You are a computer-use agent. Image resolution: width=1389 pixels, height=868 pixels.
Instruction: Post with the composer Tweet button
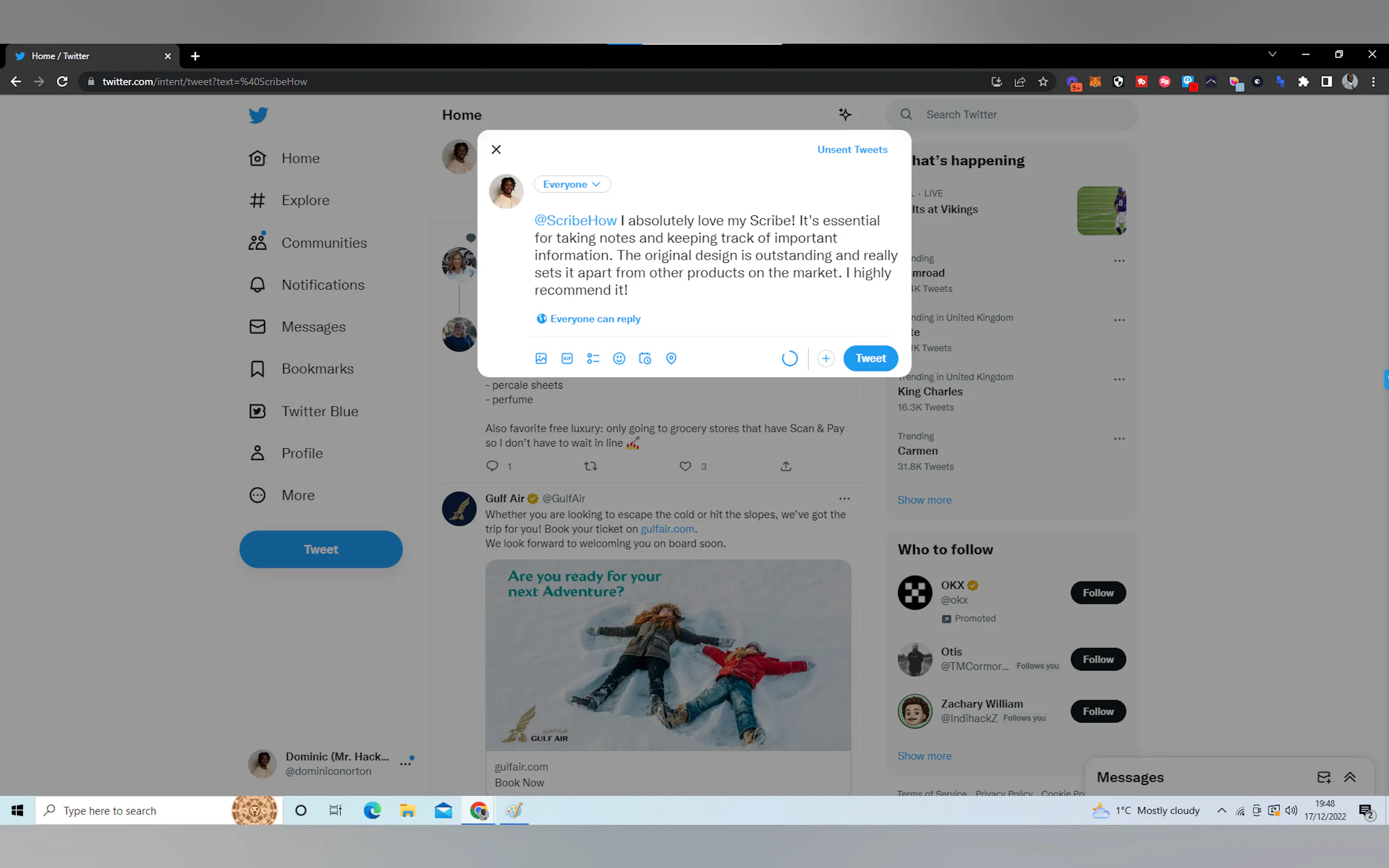pos(870,358)
